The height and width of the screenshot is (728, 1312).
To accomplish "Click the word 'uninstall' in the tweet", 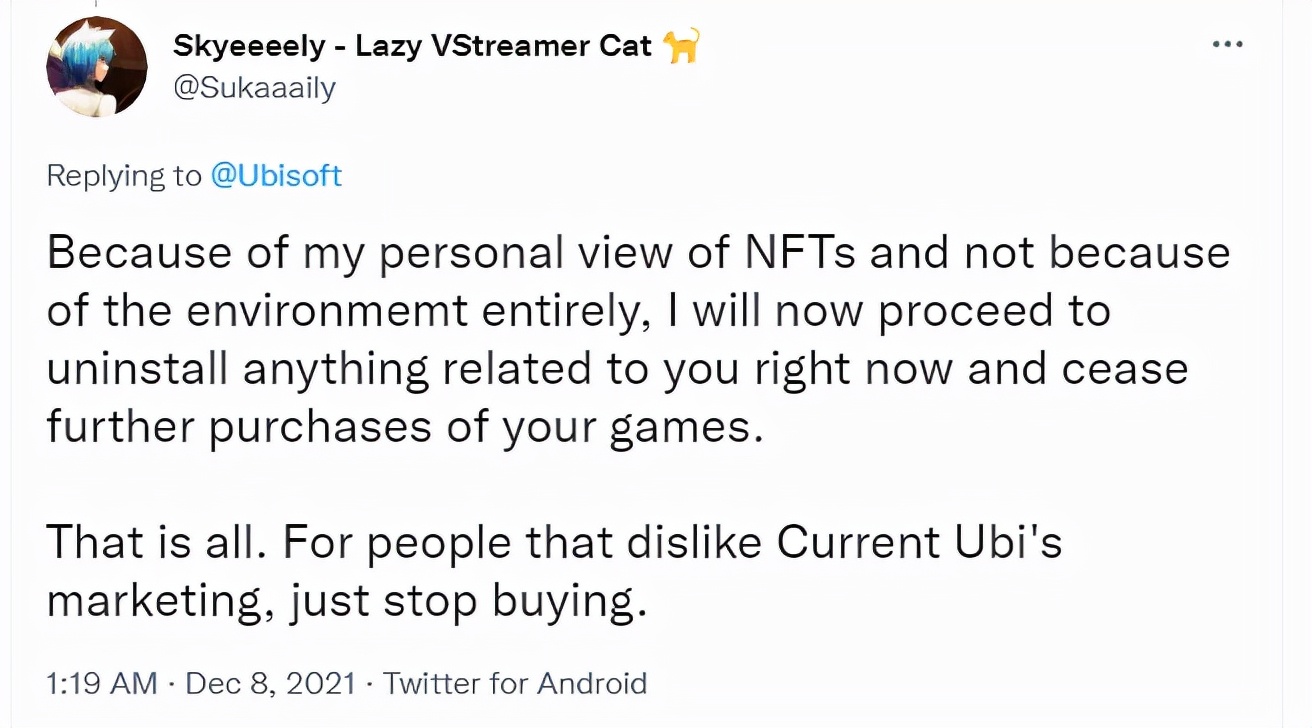I will [136, 369].
